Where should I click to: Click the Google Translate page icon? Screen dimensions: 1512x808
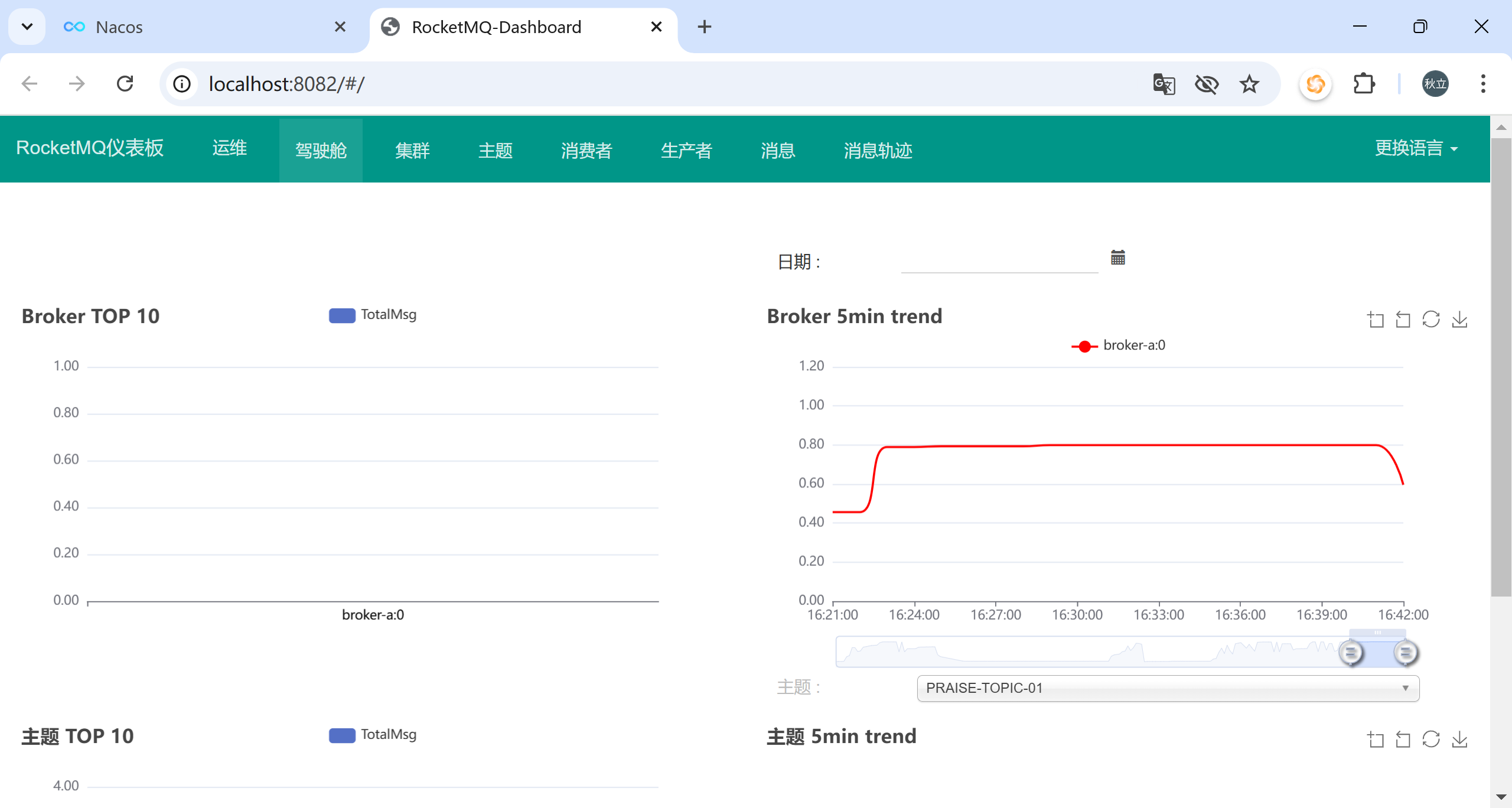[1164, 84]
